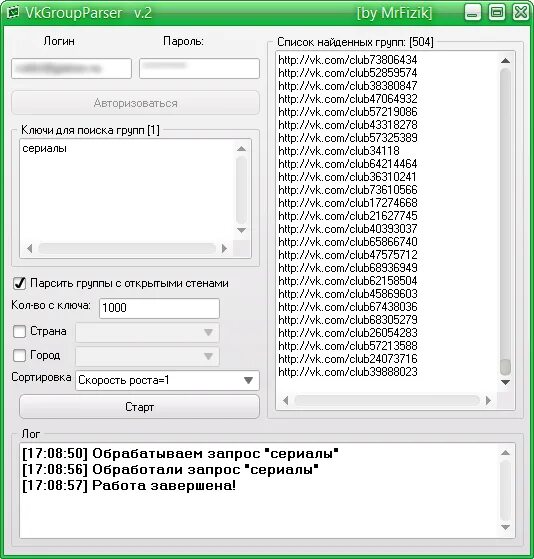This screenshot has width=534, height=559.
Task: Select http://vk.com/club68305279 in list
Action: coord(348,320)
